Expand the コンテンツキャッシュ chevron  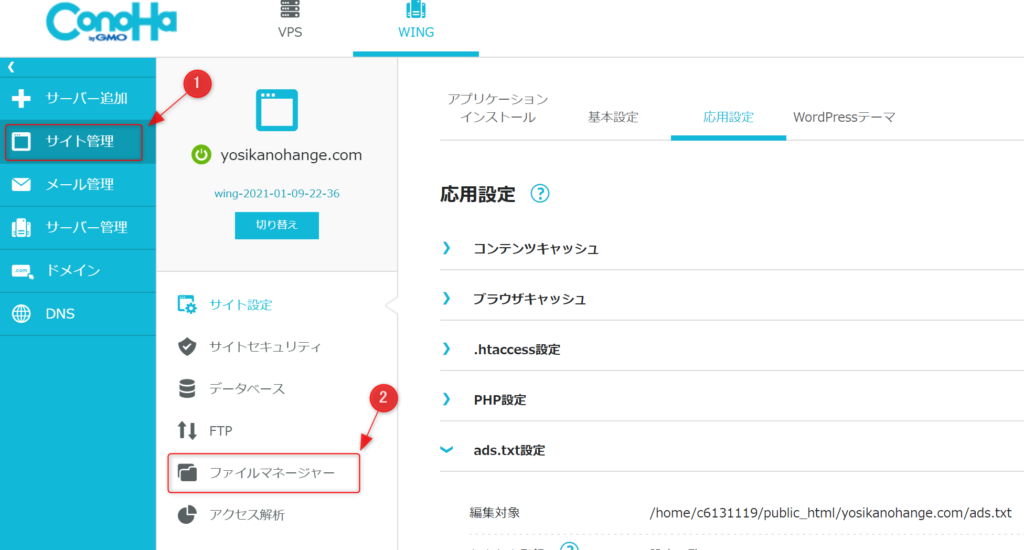pos(447,248)
